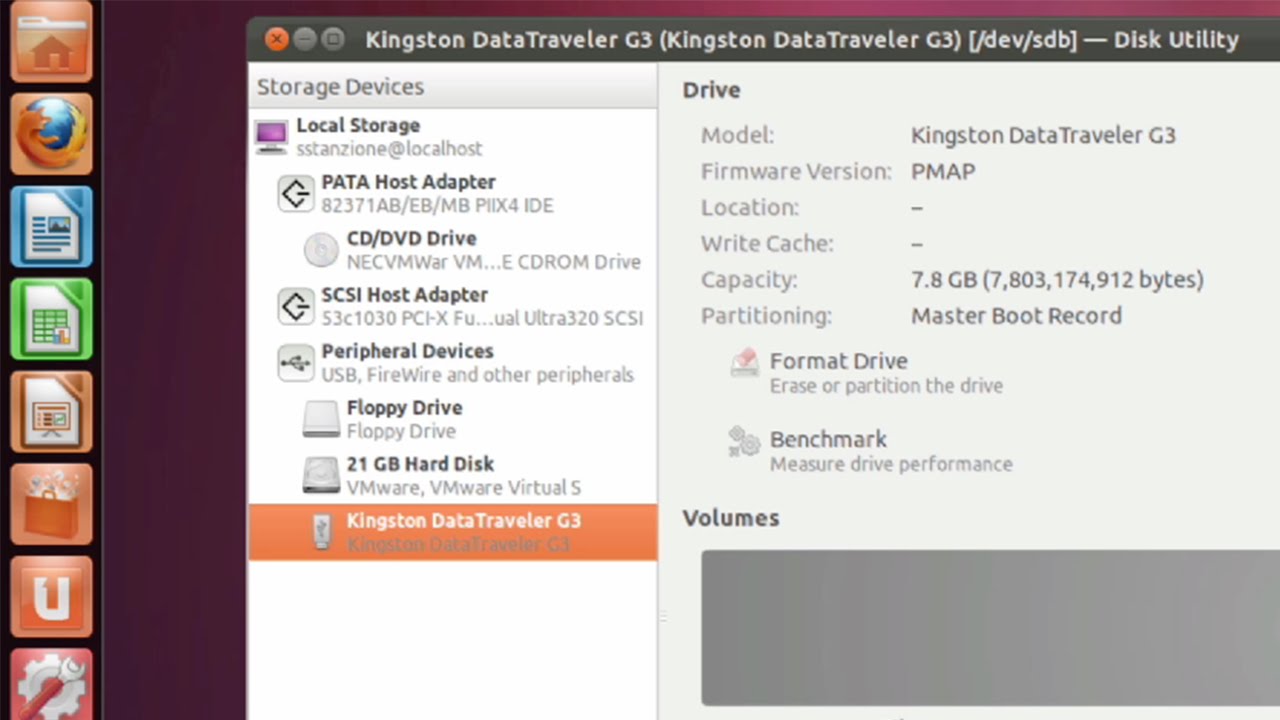Select Peripheral Devices entry

click(x=453, y=363)
